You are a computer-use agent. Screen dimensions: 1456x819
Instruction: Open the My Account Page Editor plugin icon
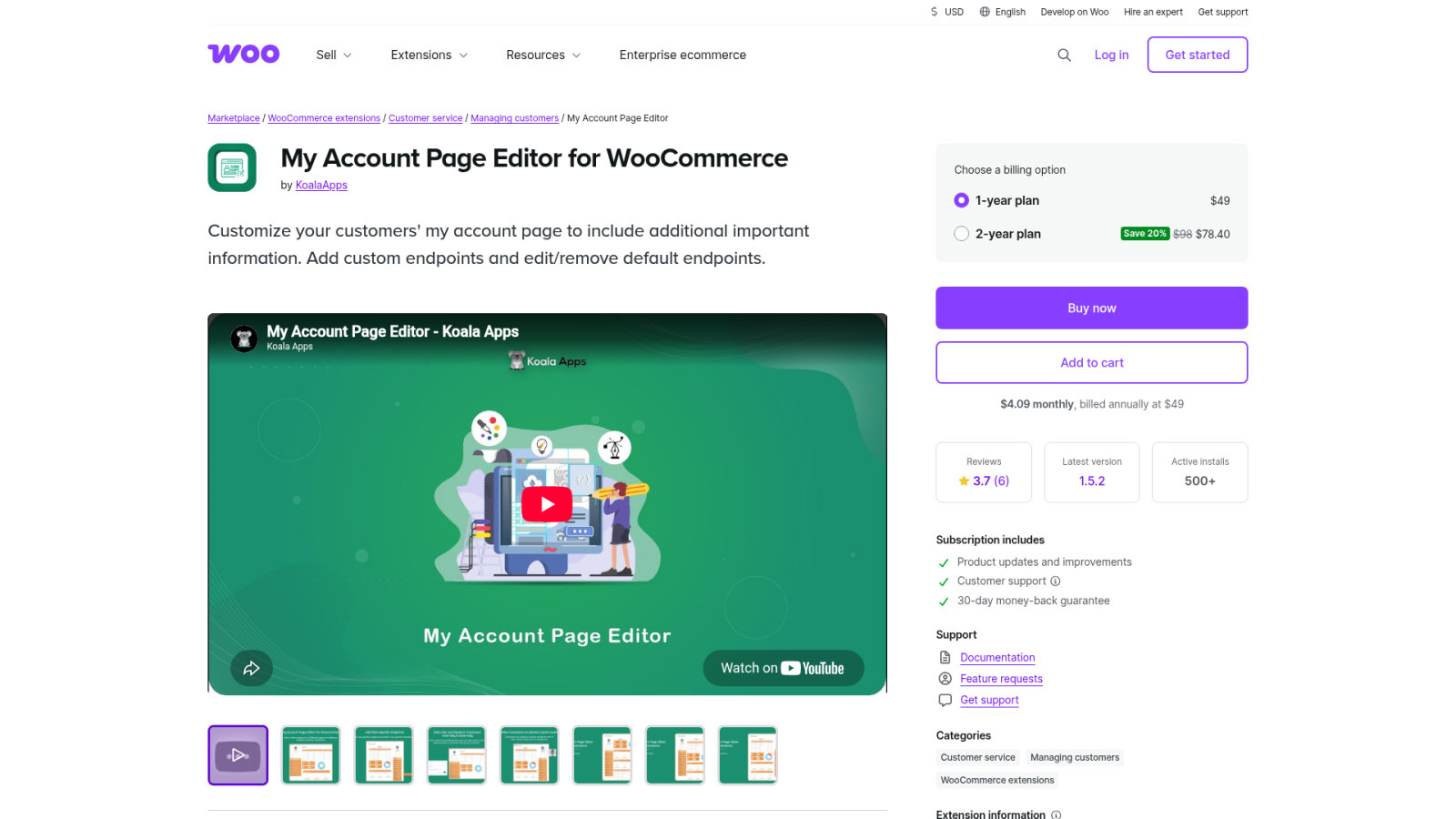[232, 168]
